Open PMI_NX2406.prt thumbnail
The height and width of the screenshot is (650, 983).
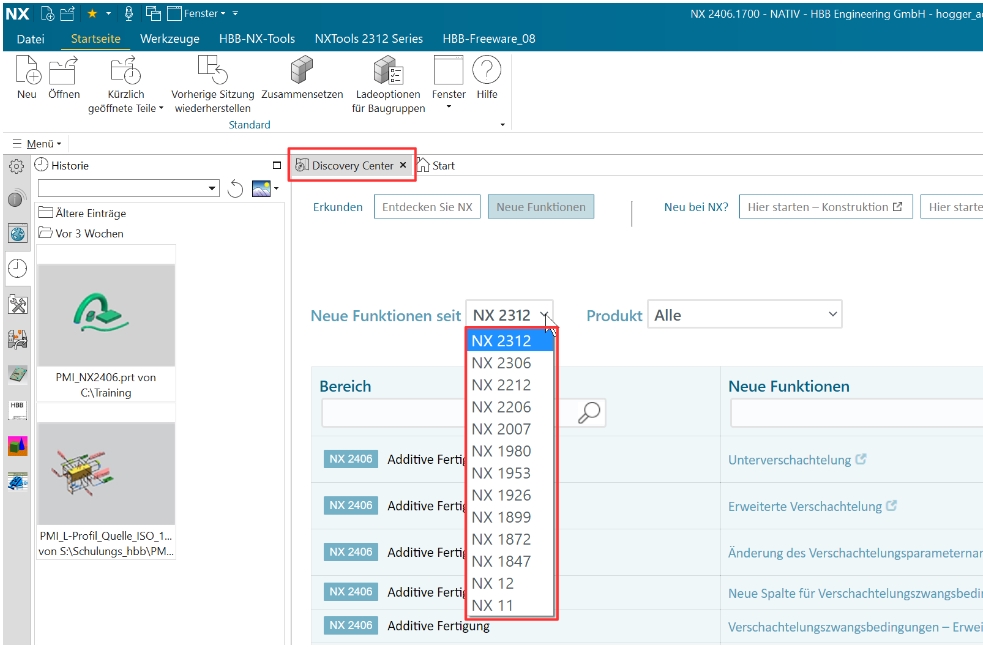[106, 315]
